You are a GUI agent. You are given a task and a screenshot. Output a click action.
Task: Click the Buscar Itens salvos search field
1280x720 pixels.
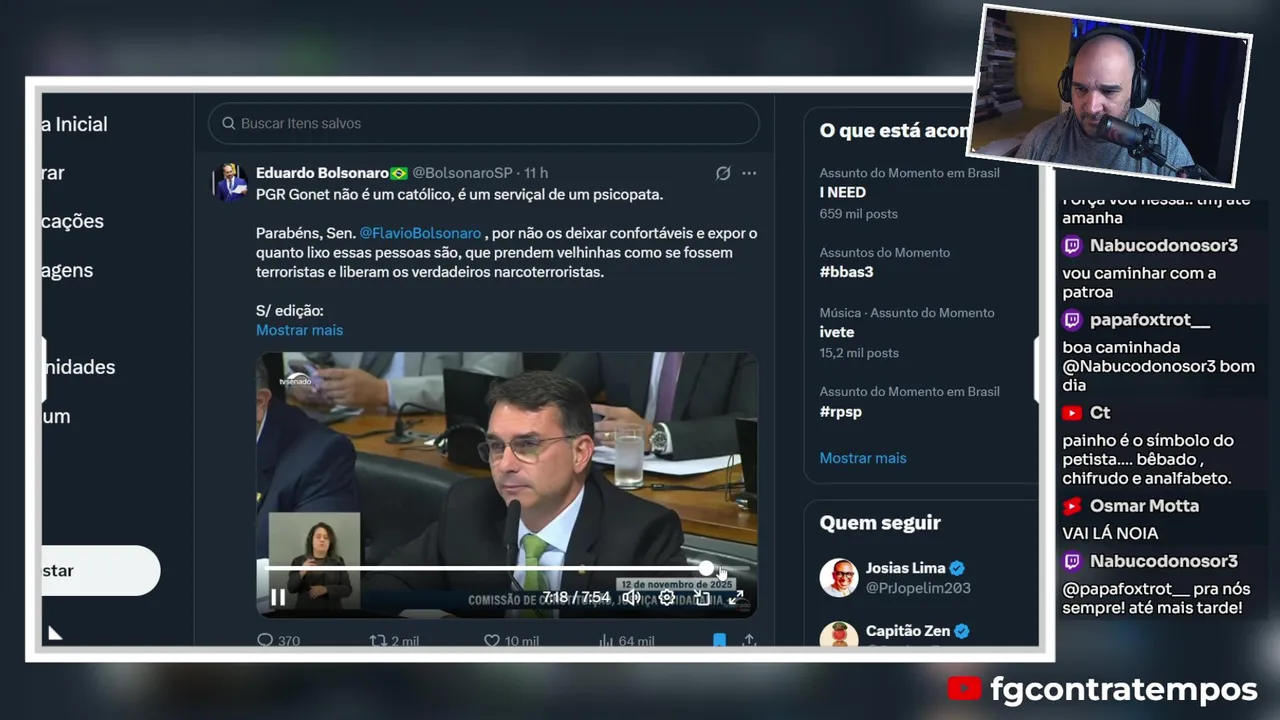(484, 123)
